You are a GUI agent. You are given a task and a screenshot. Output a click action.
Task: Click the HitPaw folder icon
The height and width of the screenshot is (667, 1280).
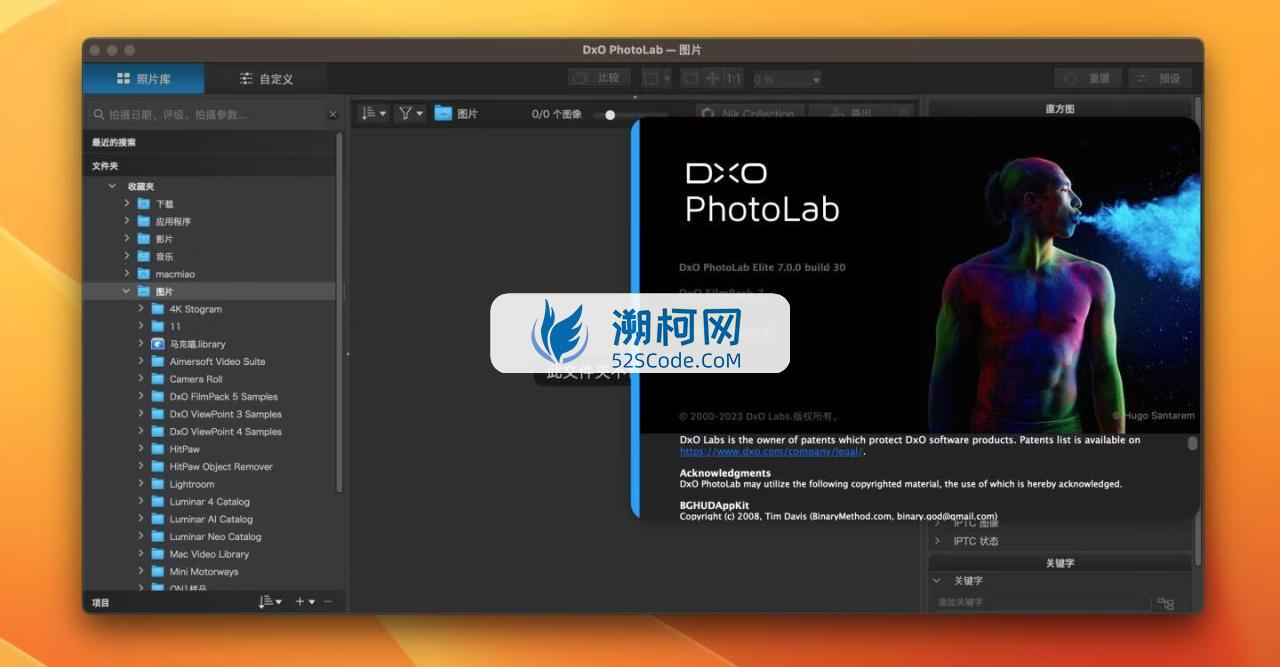(157, 449)
